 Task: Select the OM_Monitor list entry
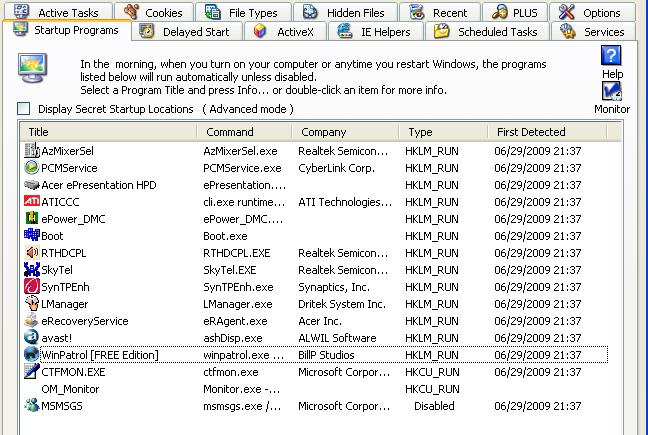[70, 389]
